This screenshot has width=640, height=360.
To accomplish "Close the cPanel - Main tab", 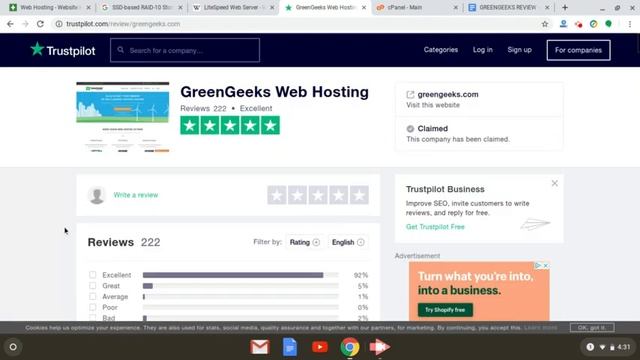I will pyautogui.click(x=456, y=7).
